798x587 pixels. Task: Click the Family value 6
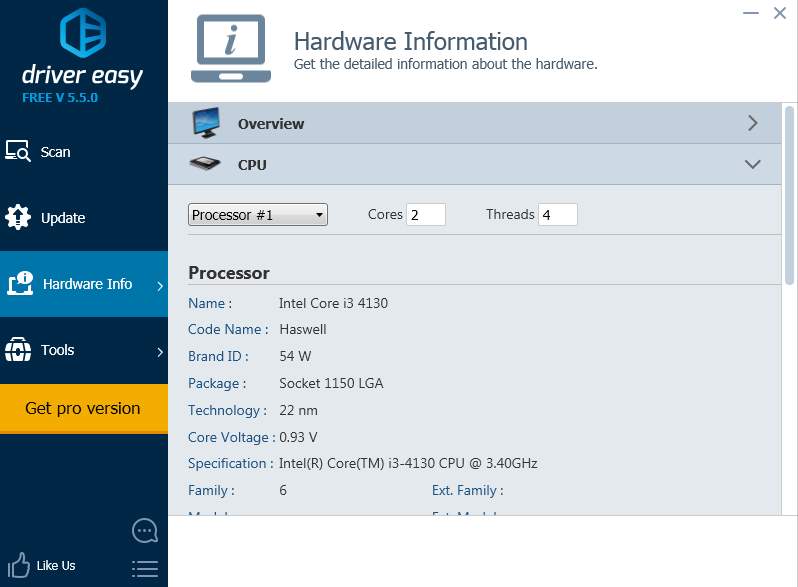click(283, 490)
